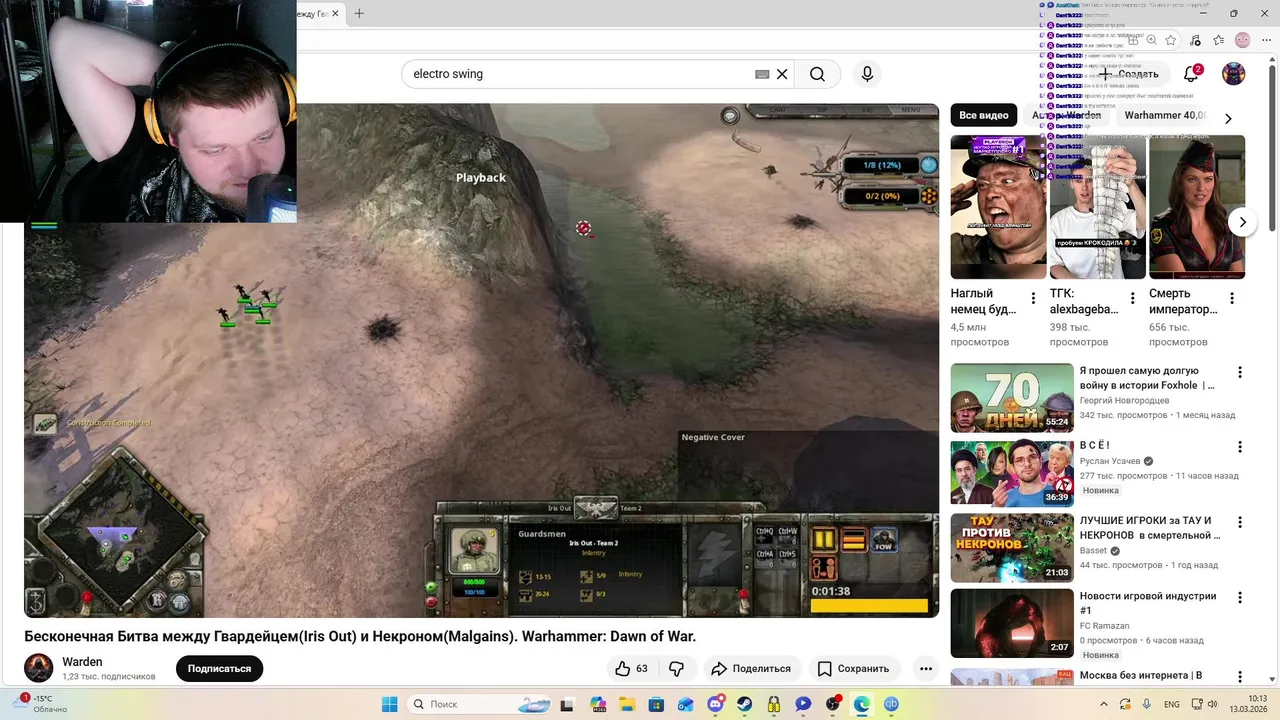Select the 'Warhammer 40,00' filter chip

coord(1166,115)
